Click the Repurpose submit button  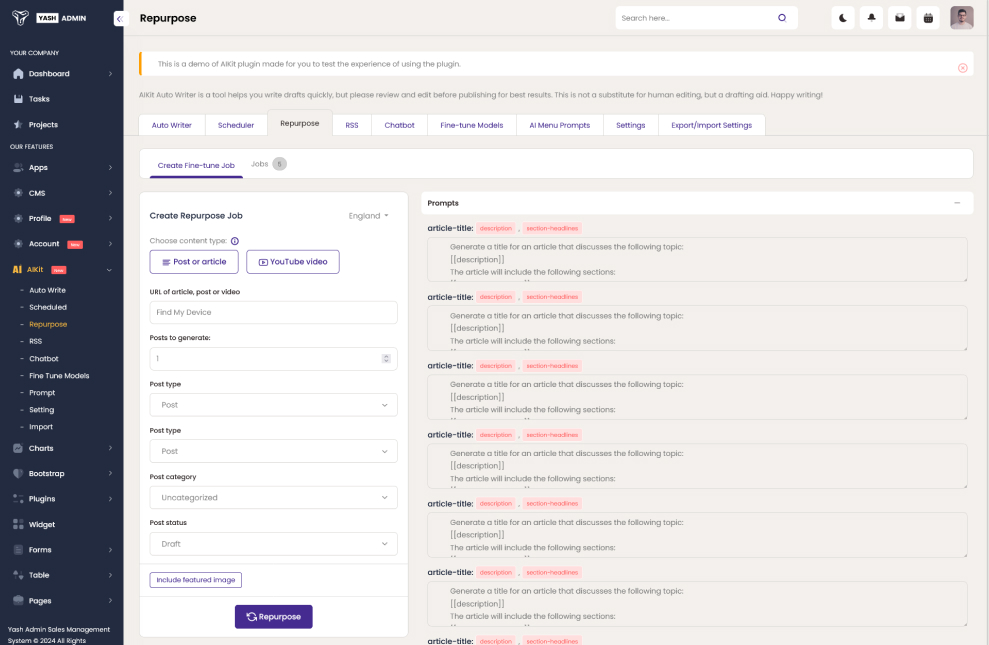pyautogui.click(x=273, y=617)
